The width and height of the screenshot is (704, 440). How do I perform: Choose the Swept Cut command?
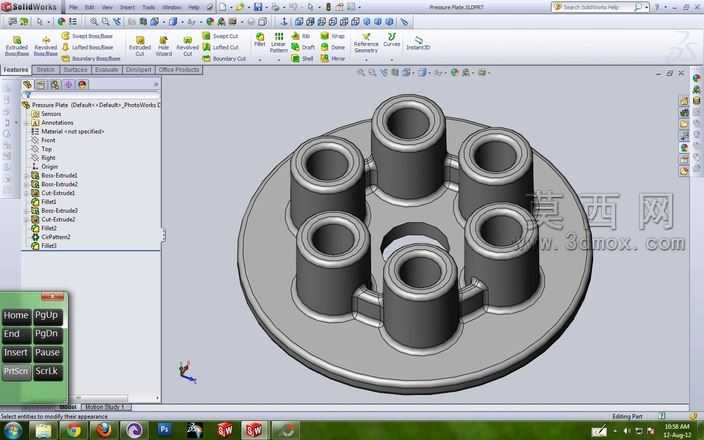220,36
